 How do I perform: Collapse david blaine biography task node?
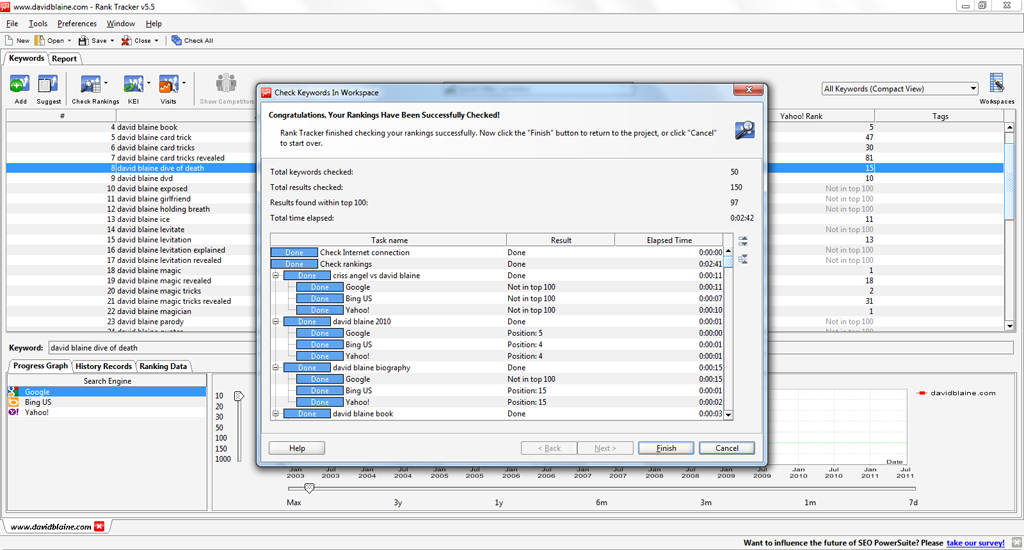click(x=276, y=368)
